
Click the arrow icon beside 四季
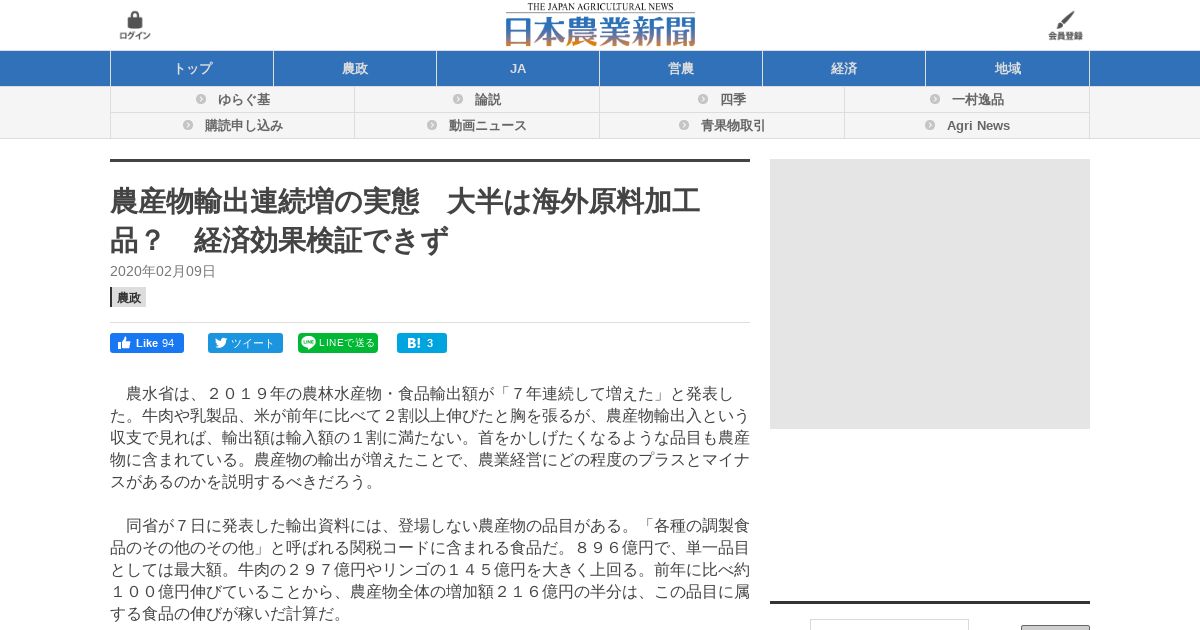coord(703,99)
